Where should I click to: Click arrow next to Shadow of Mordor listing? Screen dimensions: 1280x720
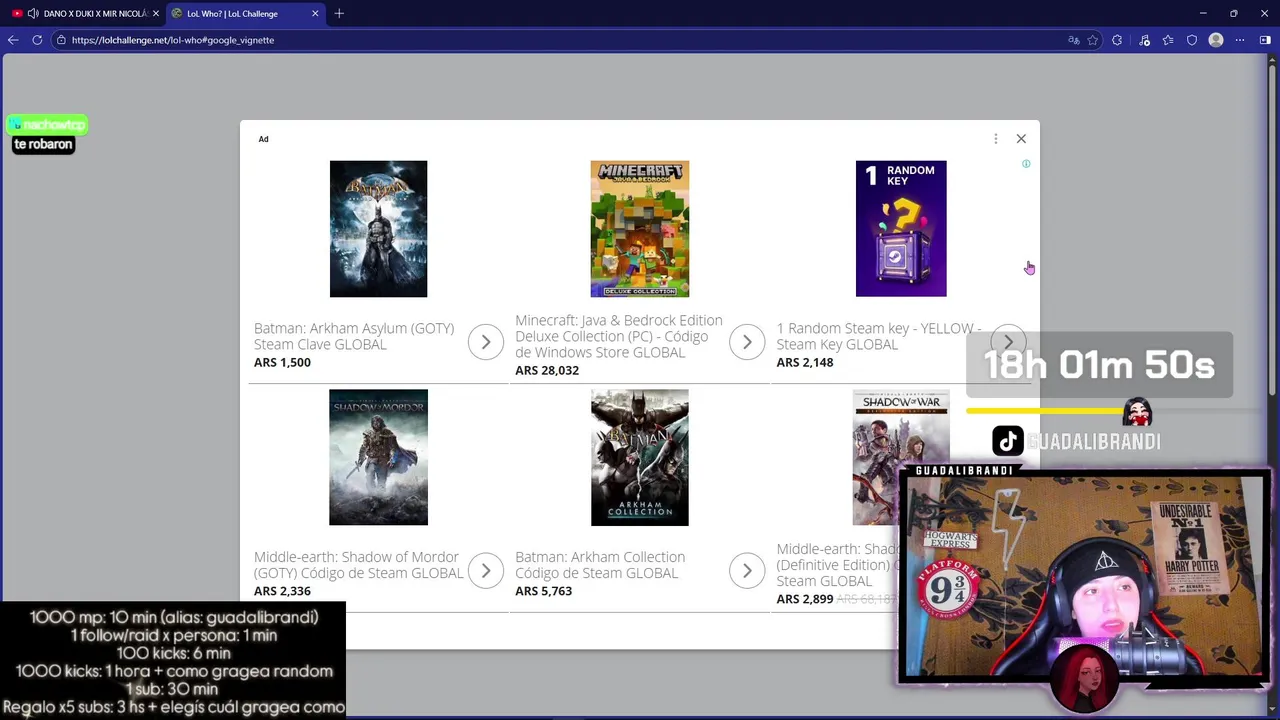pyautogui.click(x=486, y=571)
